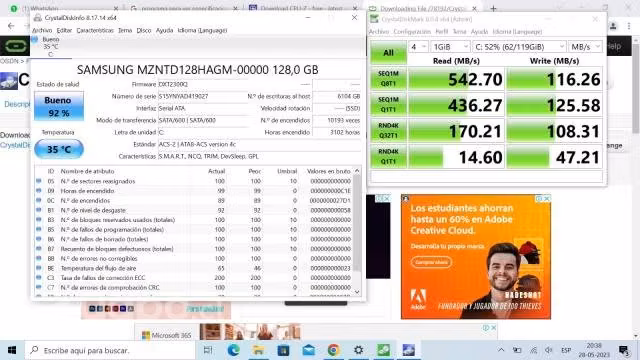Viewport: 640px width, 360px height.
Task: Open Configuración menu in CrystalDiskMark
Action: [412, 31]
